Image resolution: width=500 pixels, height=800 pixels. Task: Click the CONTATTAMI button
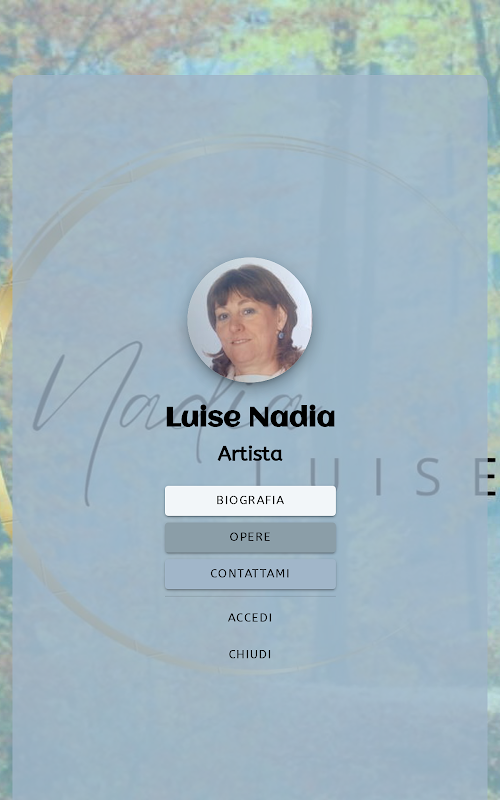click(250, 573)
